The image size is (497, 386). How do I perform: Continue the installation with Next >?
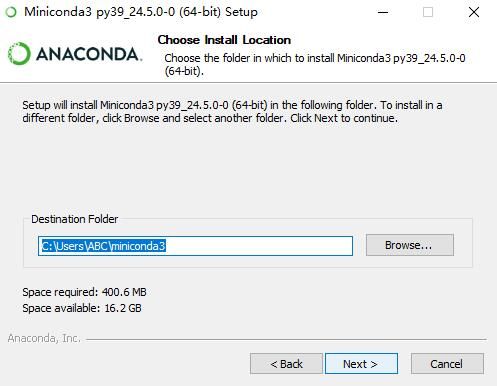(x=361, y=364)
